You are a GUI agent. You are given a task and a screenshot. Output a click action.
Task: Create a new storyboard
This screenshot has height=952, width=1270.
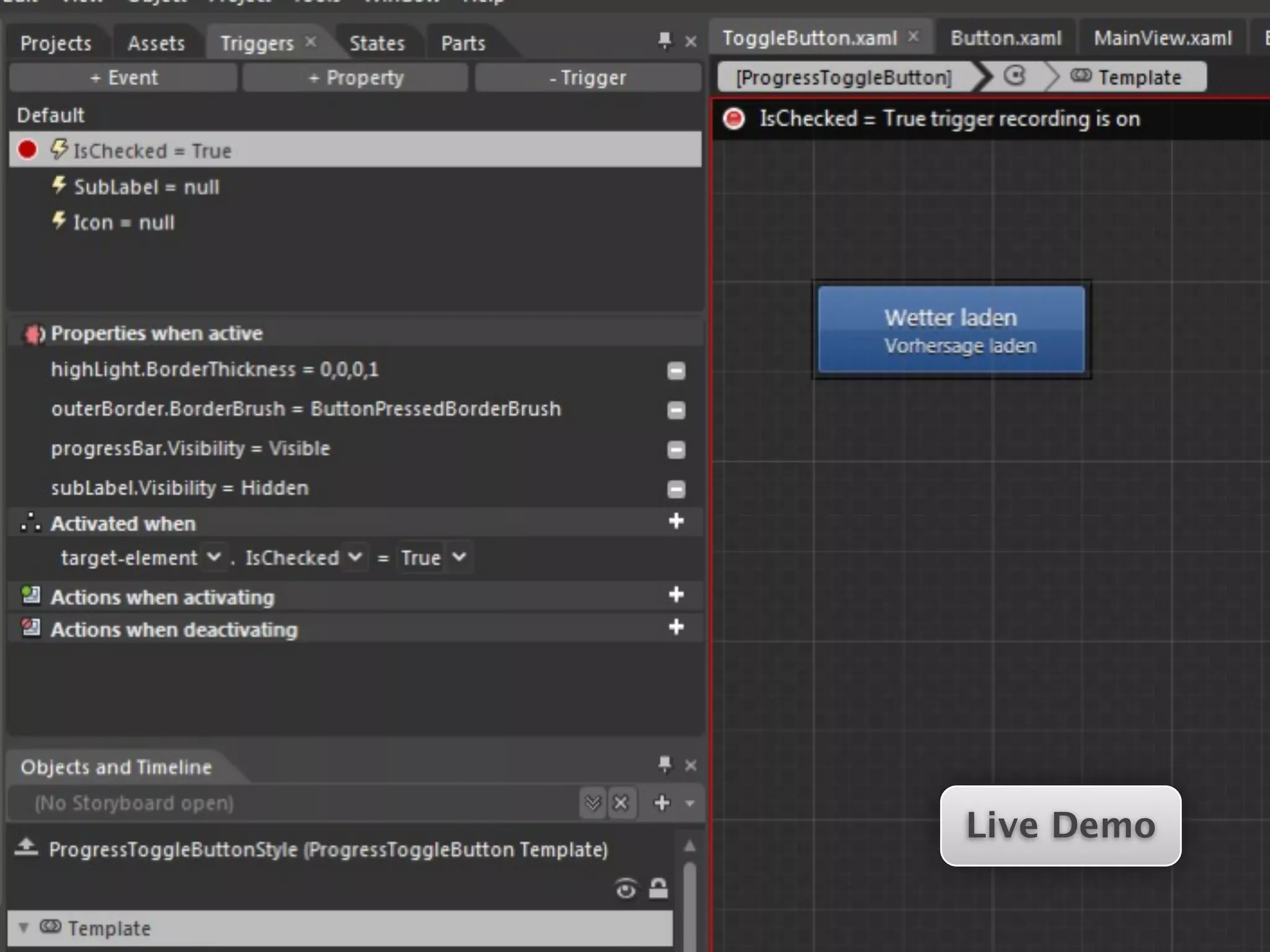pyautogui.click(x=662, y=803)
